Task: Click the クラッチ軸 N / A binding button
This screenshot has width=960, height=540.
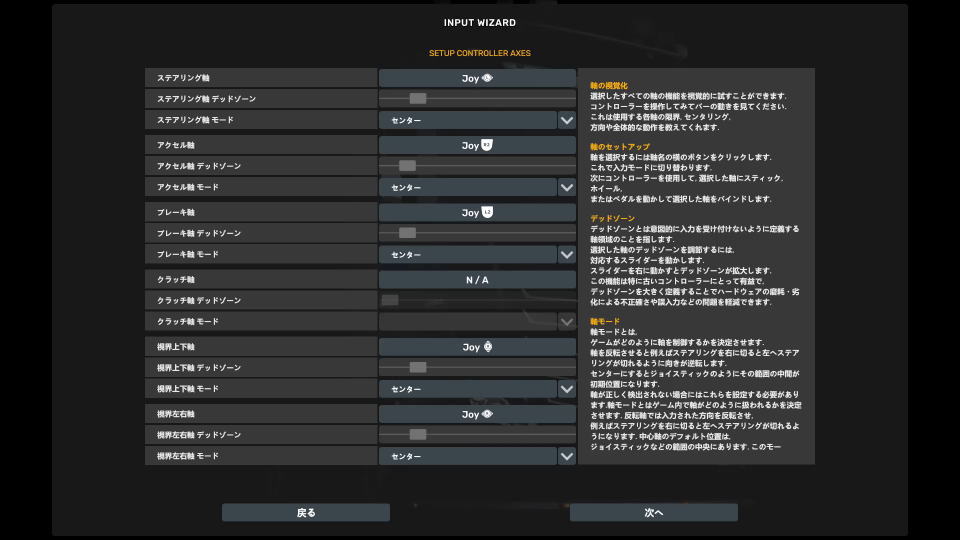Action: [x=477, y=280]
